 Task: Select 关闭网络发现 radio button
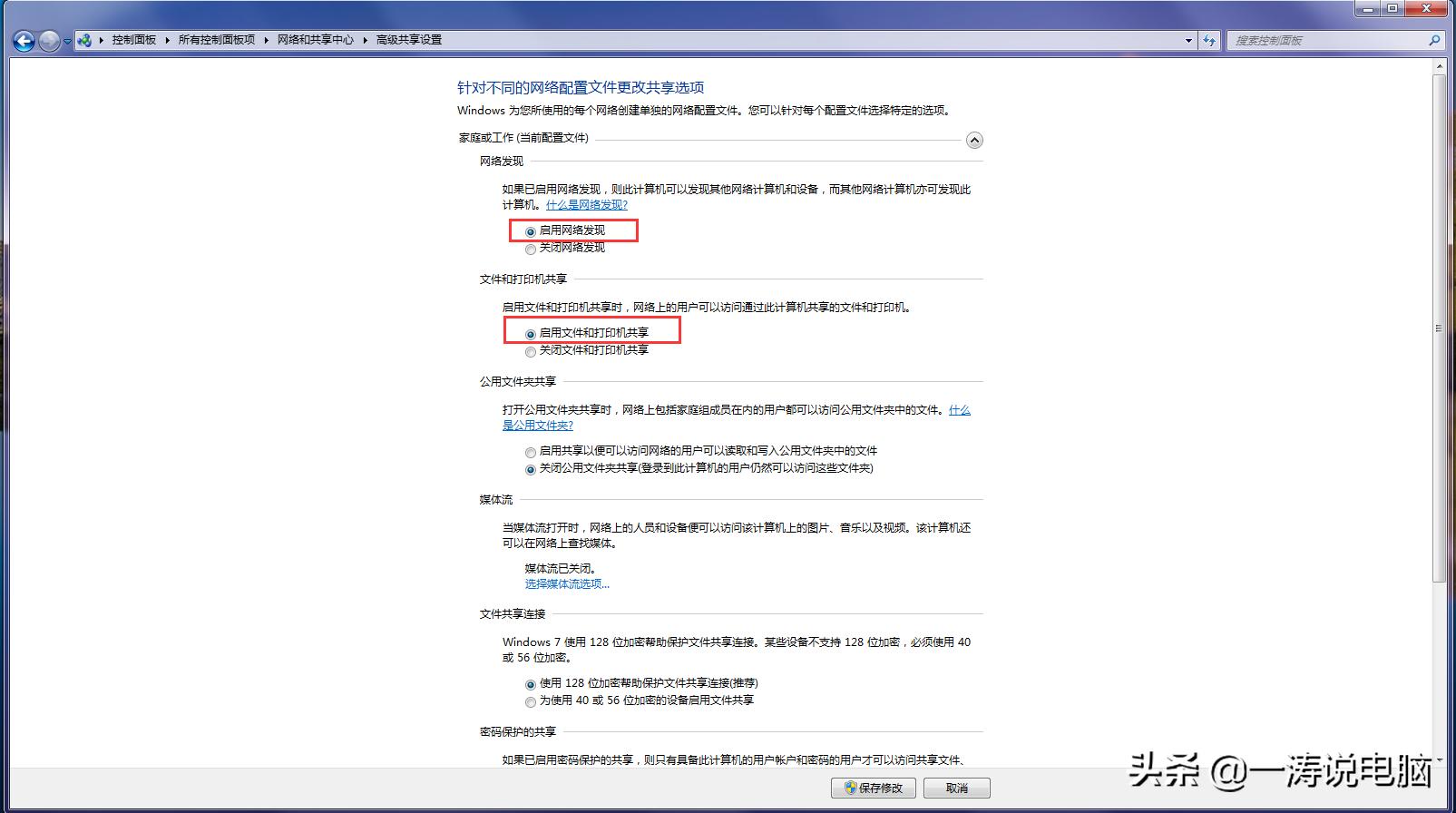click(x=531, y=249)
